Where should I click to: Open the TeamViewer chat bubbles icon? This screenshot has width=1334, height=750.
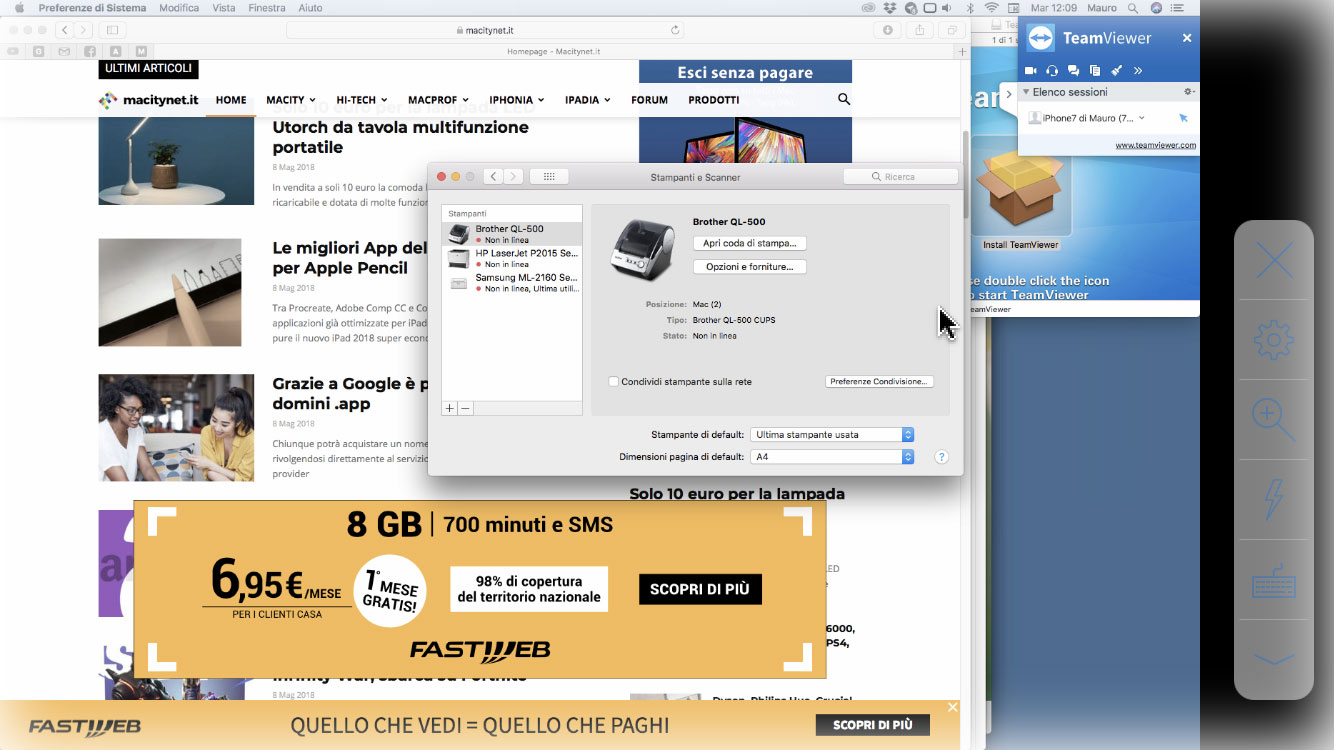coord(1073,70)
